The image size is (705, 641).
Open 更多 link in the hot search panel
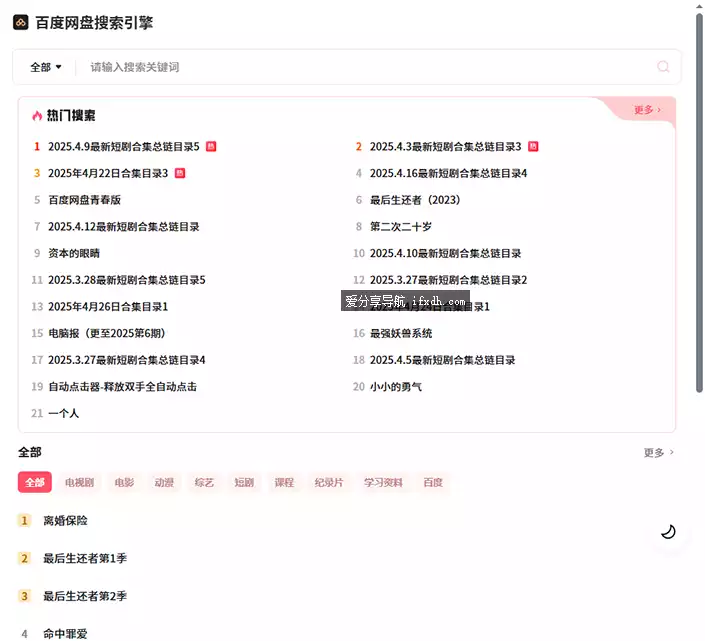coord(647,110)
